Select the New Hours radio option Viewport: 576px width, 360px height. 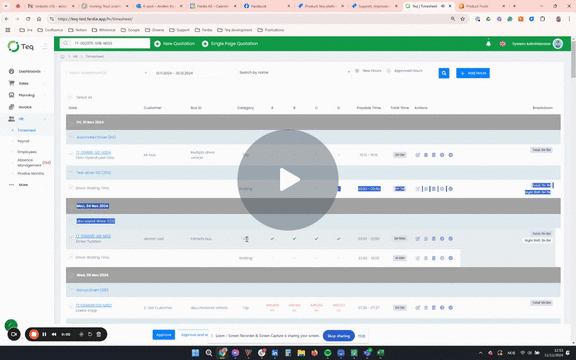(x=357, y=71)
